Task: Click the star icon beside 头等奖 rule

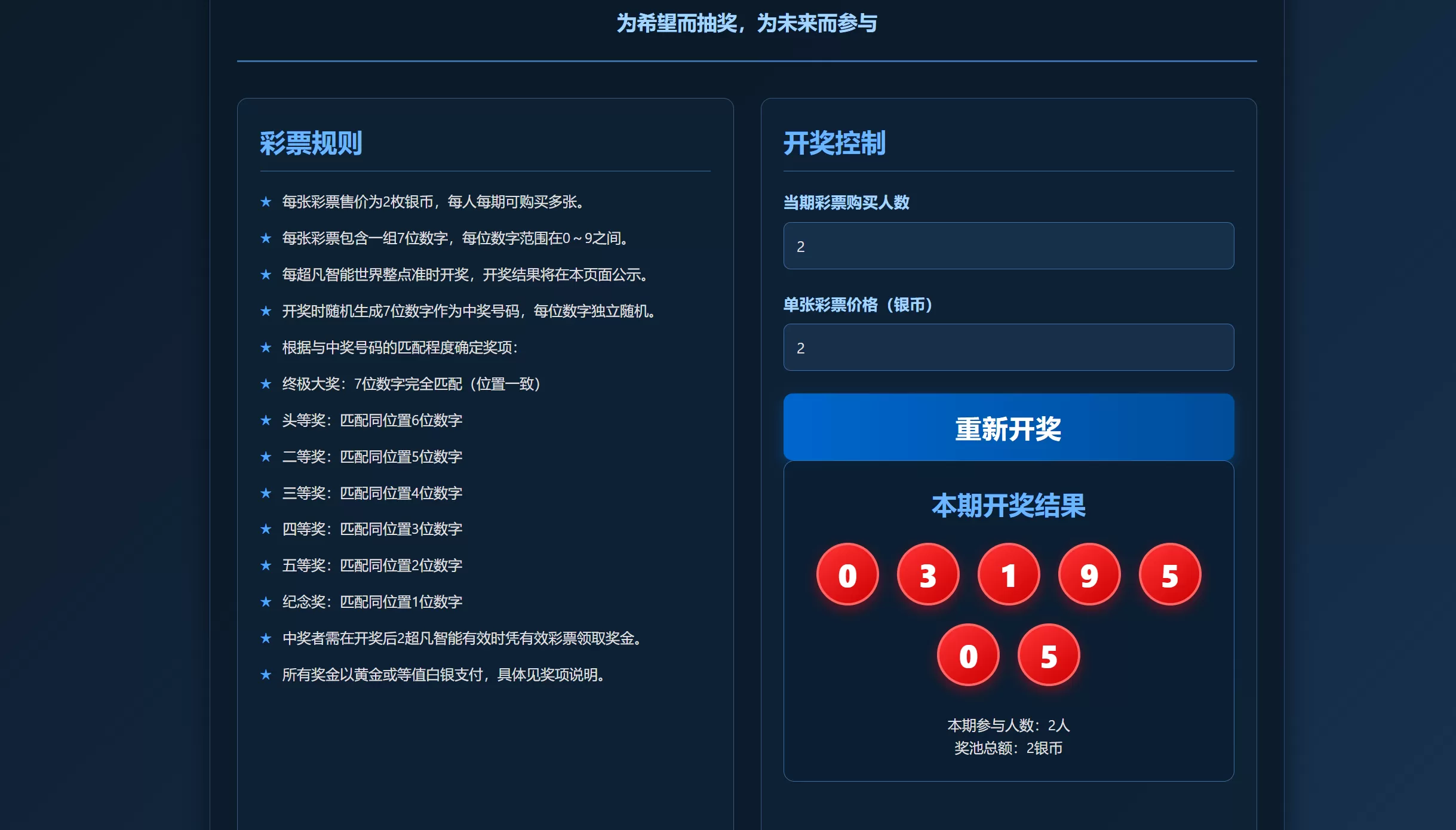Action: pos(266,420)
